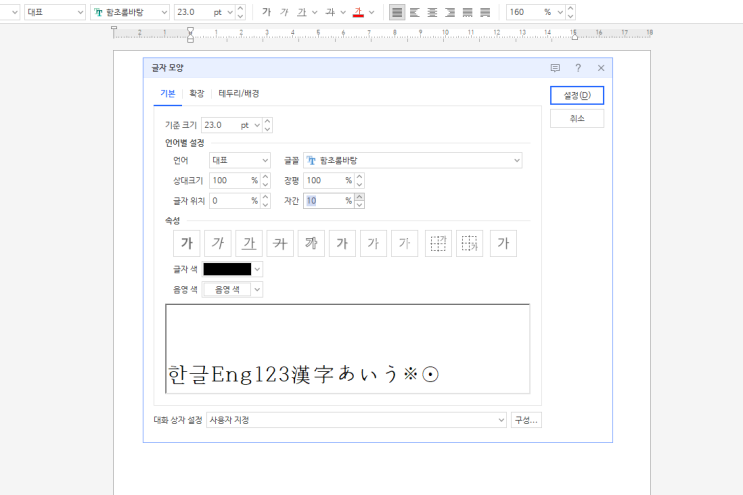Image resolution: width=743 pixels, height=495 pixels.
Task: Decrease 자간 with the down arrow
Action: coord(360,205)
